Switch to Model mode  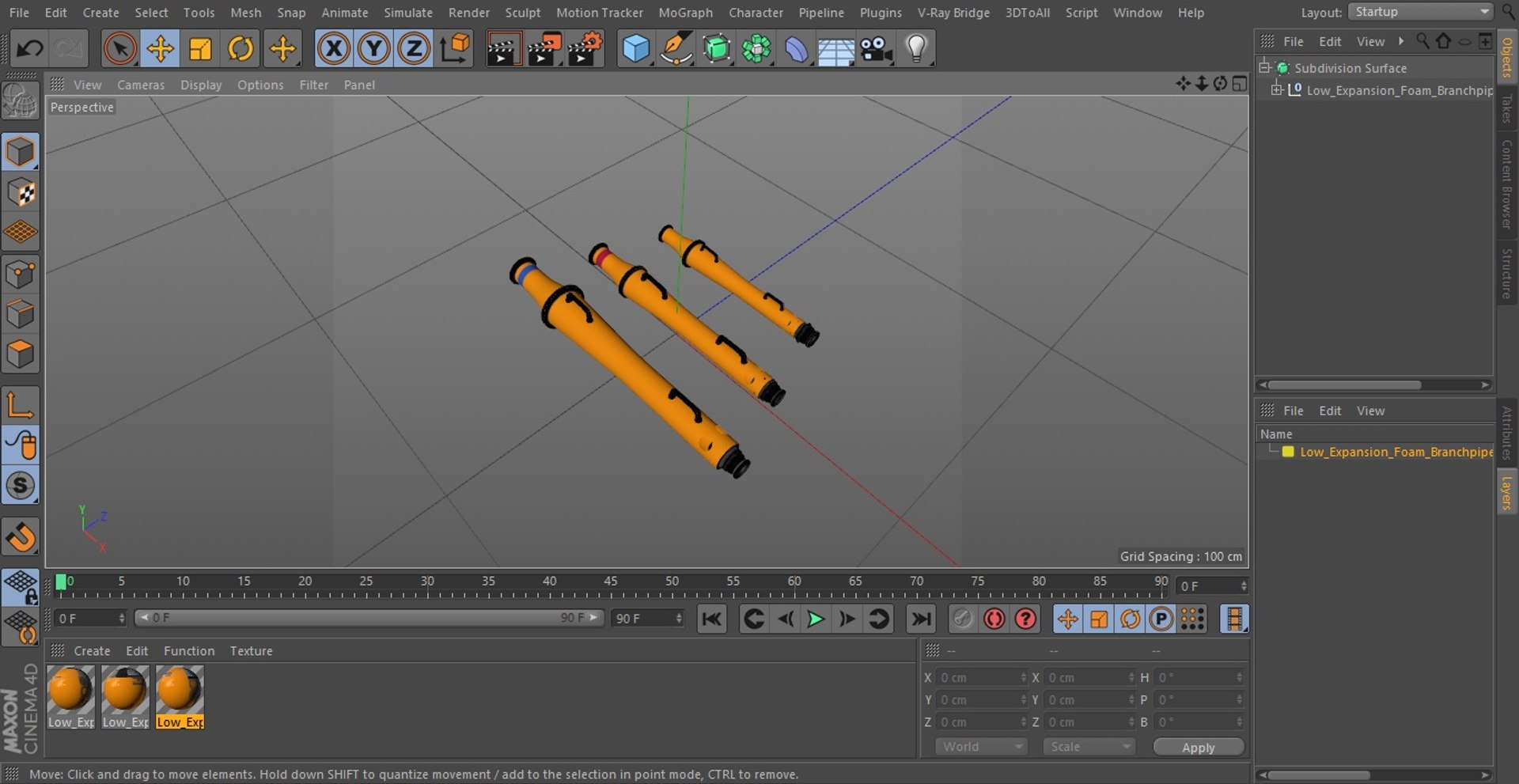point(21,152)
